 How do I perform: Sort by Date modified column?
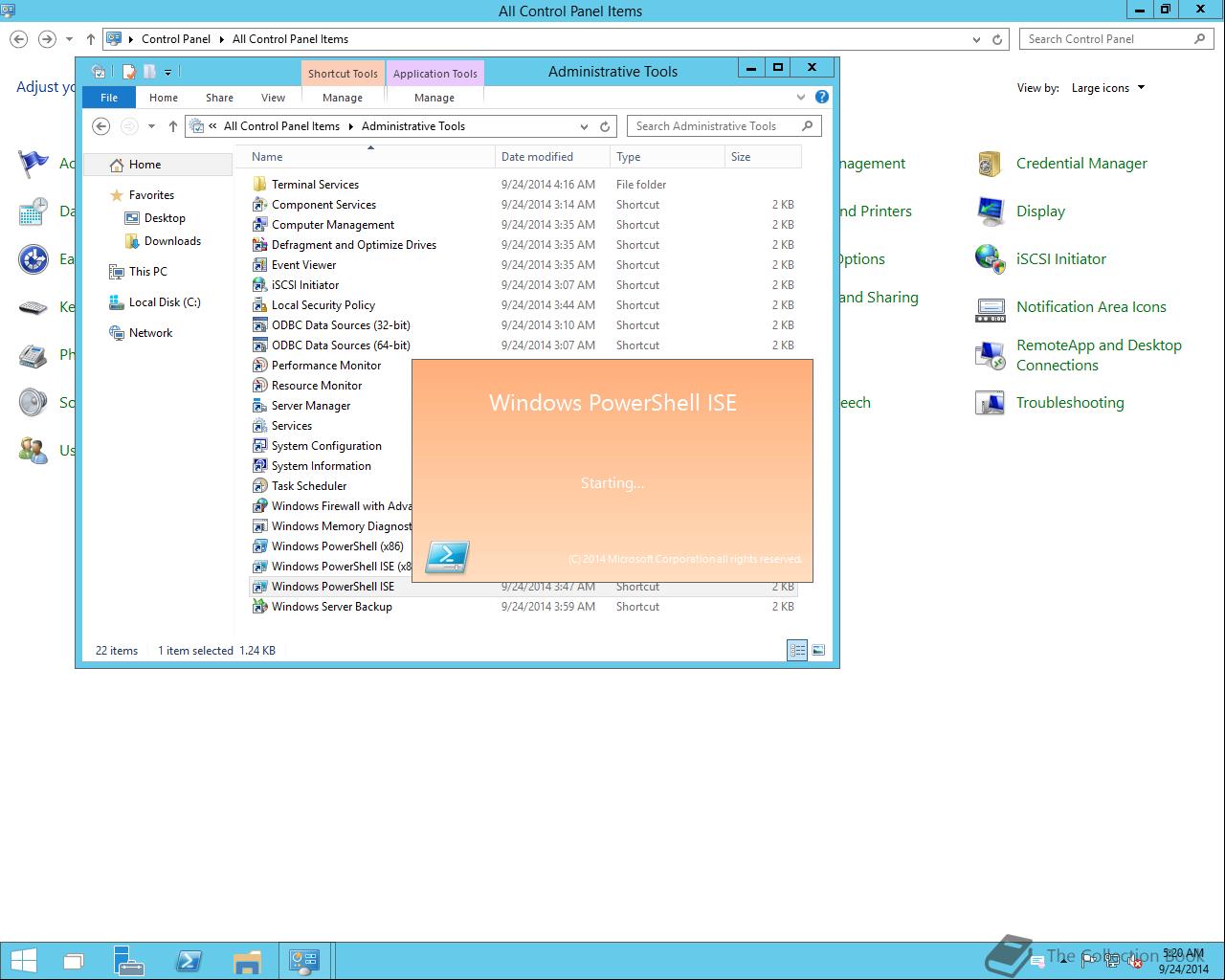coord(552,157)
